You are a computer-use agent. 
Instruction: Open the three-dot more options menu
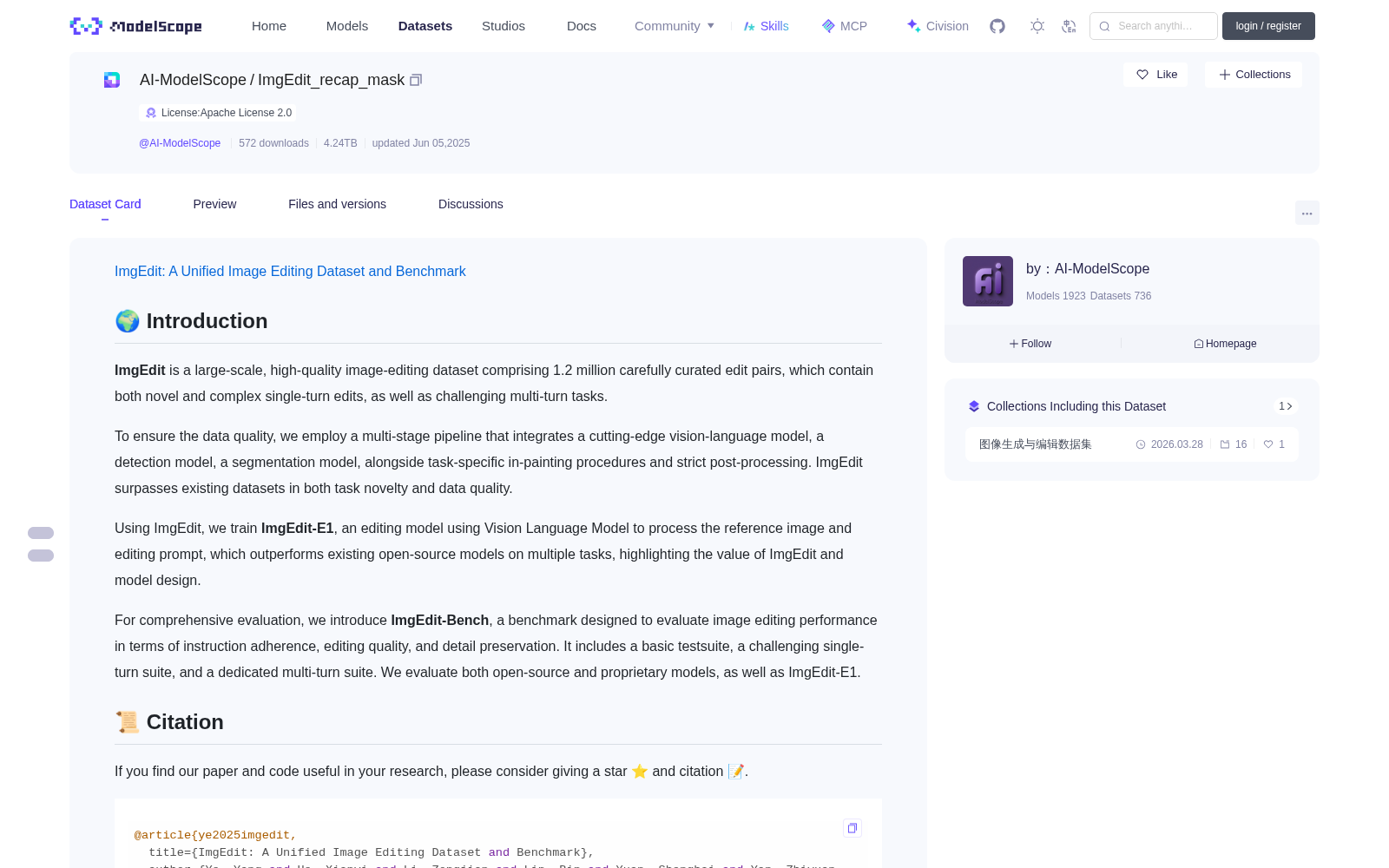click(1307, 213)
